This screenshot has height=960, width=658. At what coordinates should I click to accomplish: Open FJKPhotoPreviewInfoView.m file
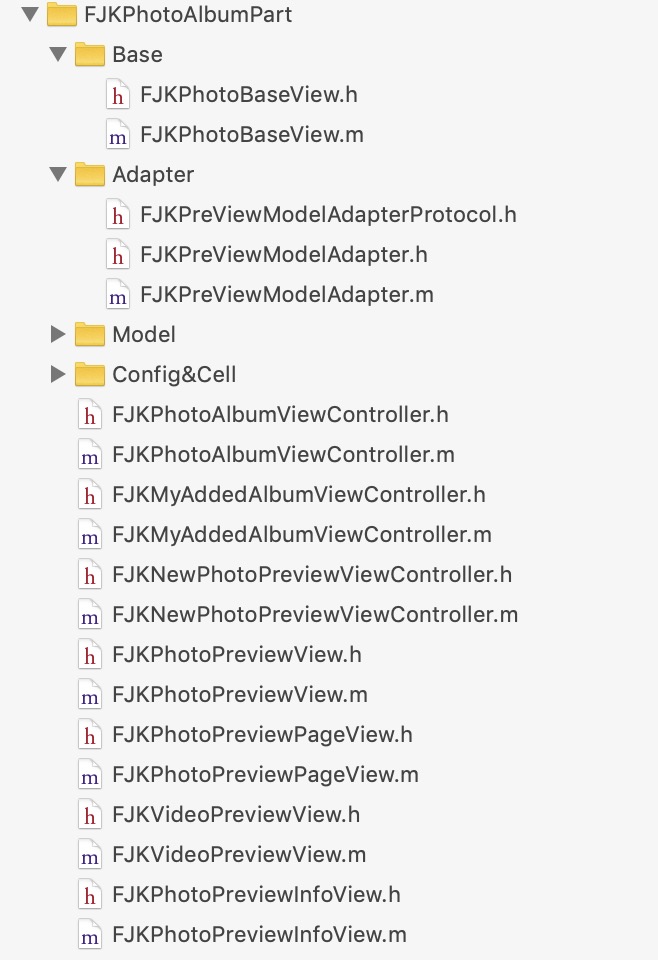pos(259,935)
